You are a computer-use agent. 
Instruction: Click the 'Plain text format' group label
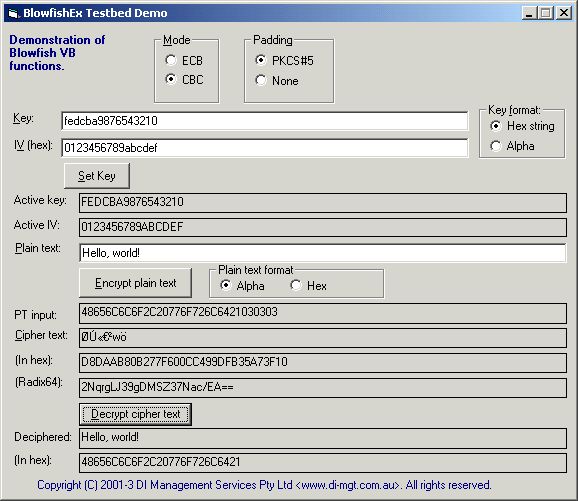(256, 270)
